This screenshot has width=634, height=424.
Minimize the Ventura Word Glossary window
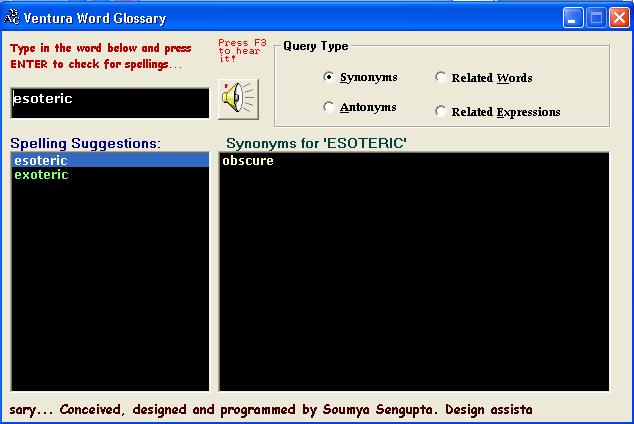[572, 18]
